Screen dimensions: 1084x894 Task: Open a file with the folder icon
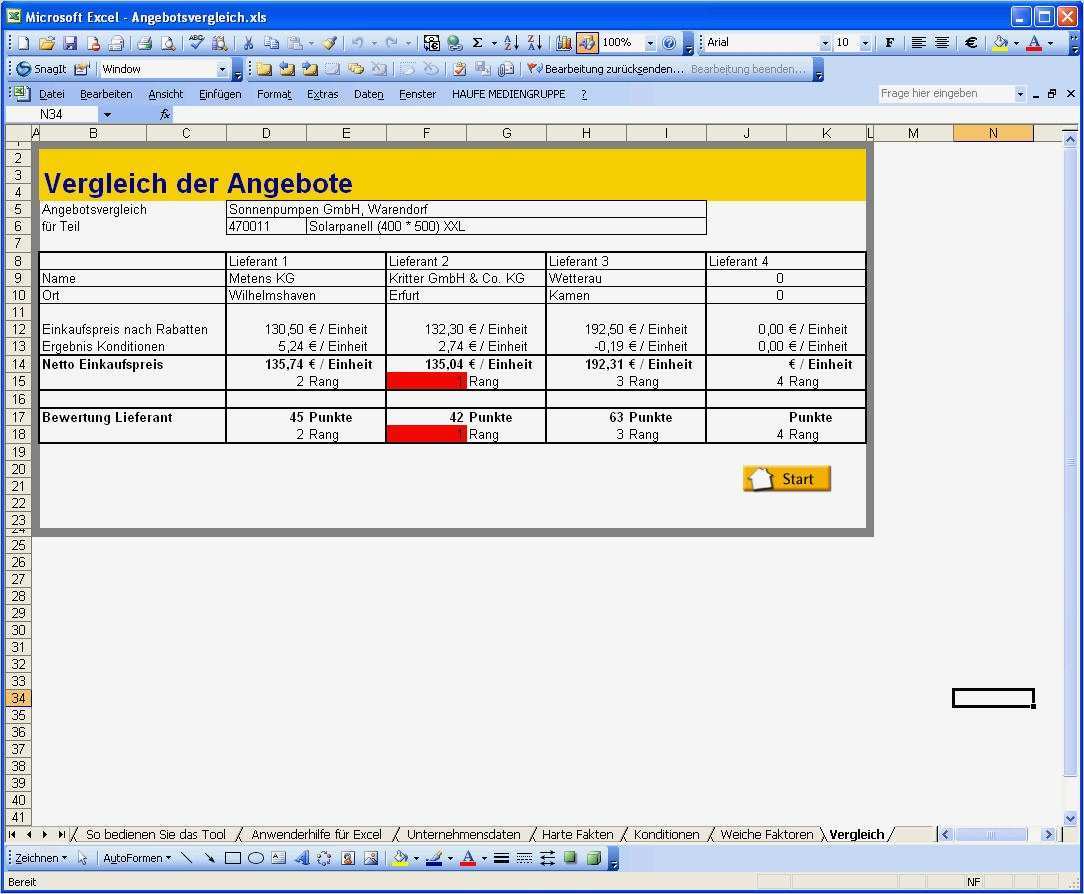pyautogui.click(x=46, y=43)
